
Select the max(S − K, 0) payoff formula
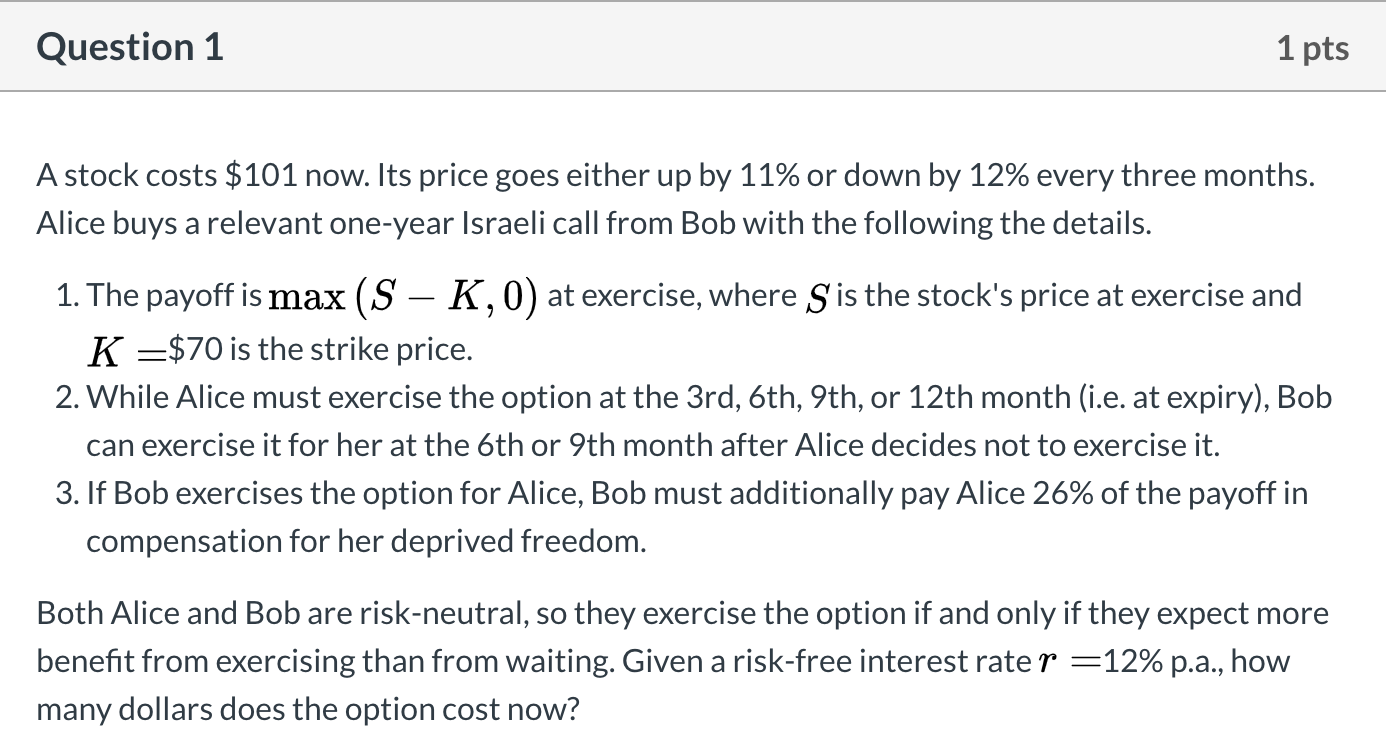click(405, 296)
